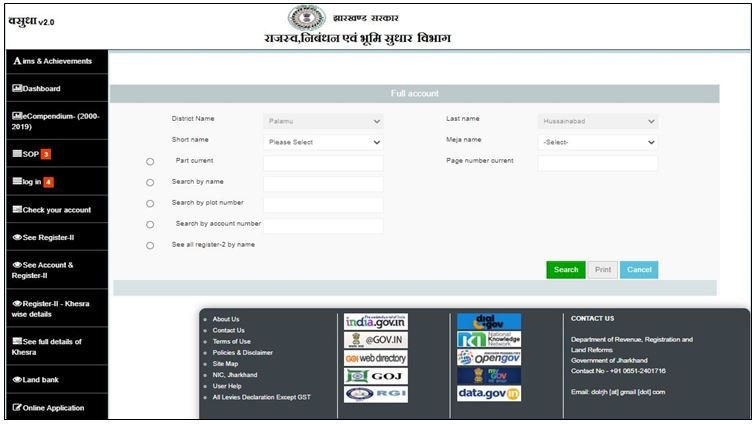Choose See all register-2 by name option

click(x=150, y=245)
